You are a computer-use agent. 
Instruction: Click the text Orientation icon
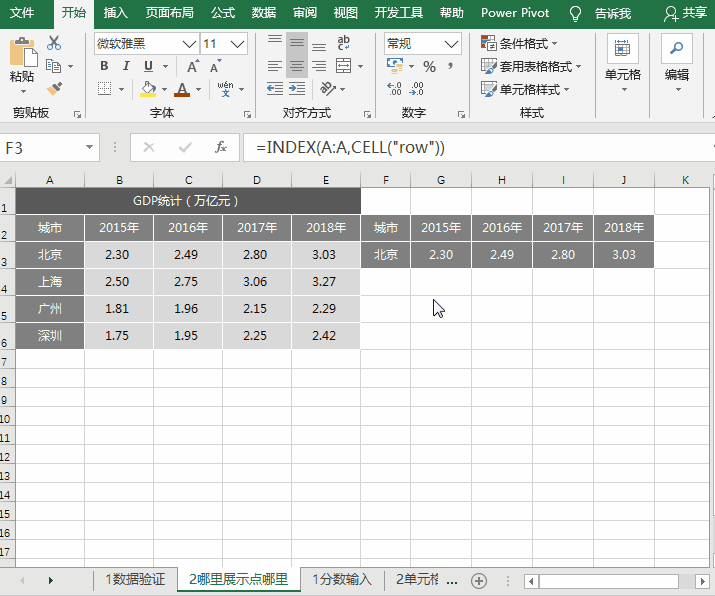pyautogui.click(x=328, y=88)
